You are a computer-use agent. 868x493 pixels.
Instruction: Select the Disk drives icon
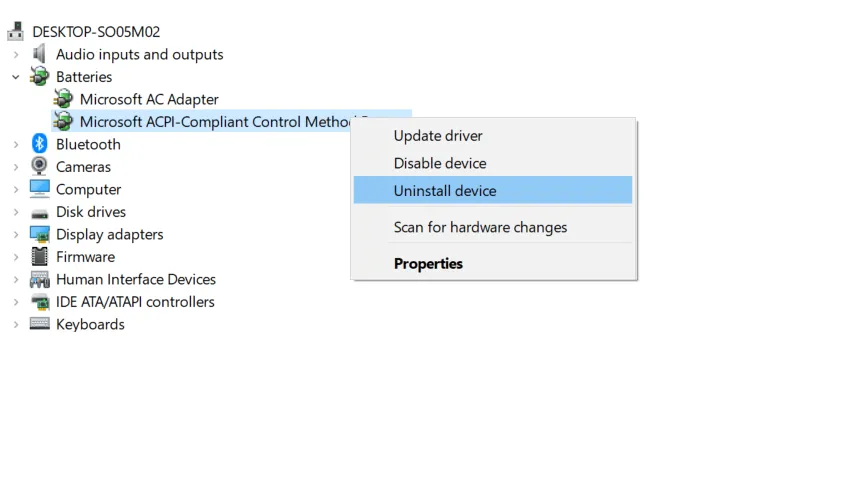click(x=39, y=214)
